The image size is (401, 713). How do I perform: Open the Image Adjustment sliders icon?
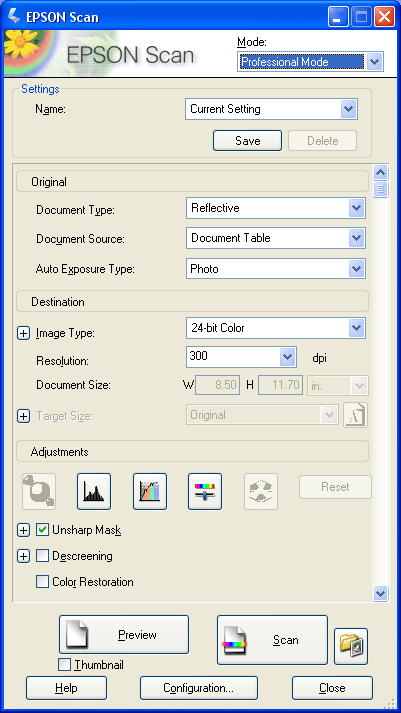pos(205,492)
